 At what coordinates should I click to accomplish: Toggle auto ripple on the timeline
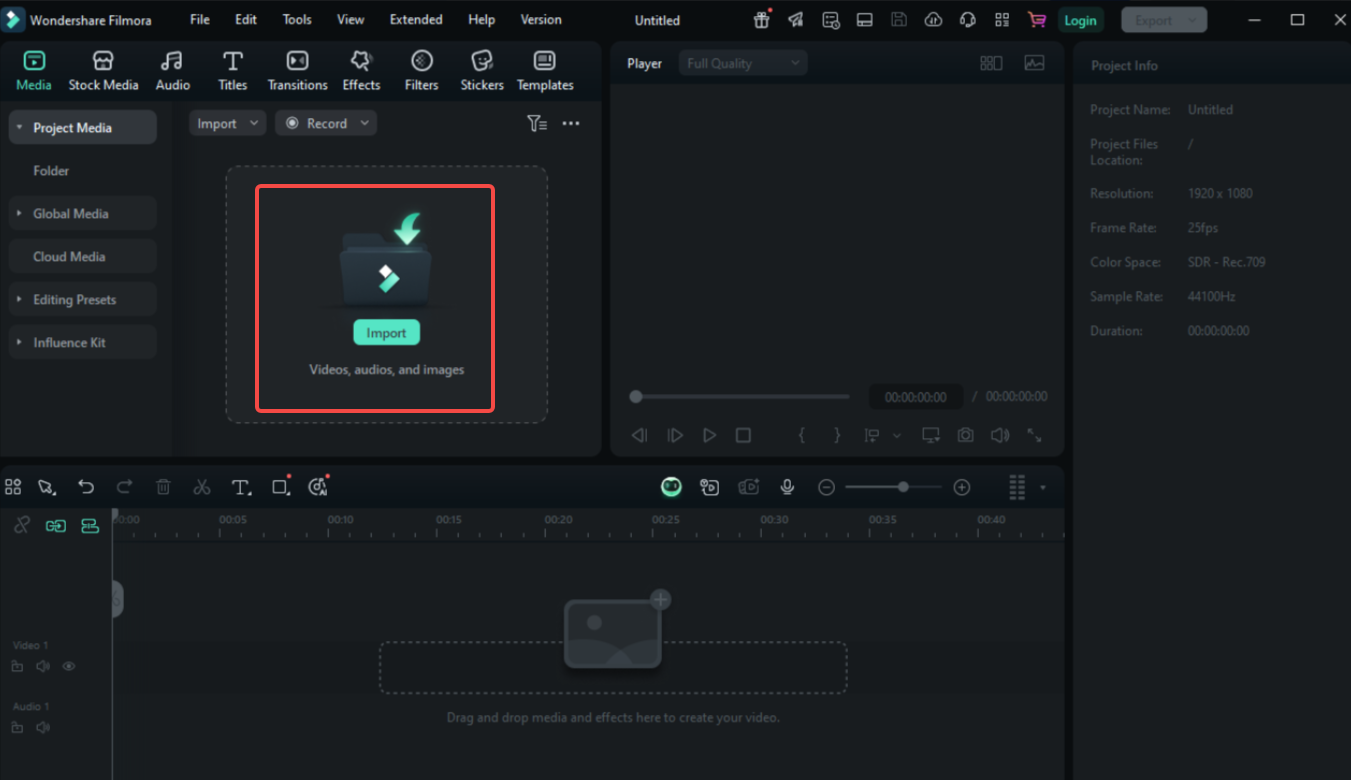click(55, 525)
